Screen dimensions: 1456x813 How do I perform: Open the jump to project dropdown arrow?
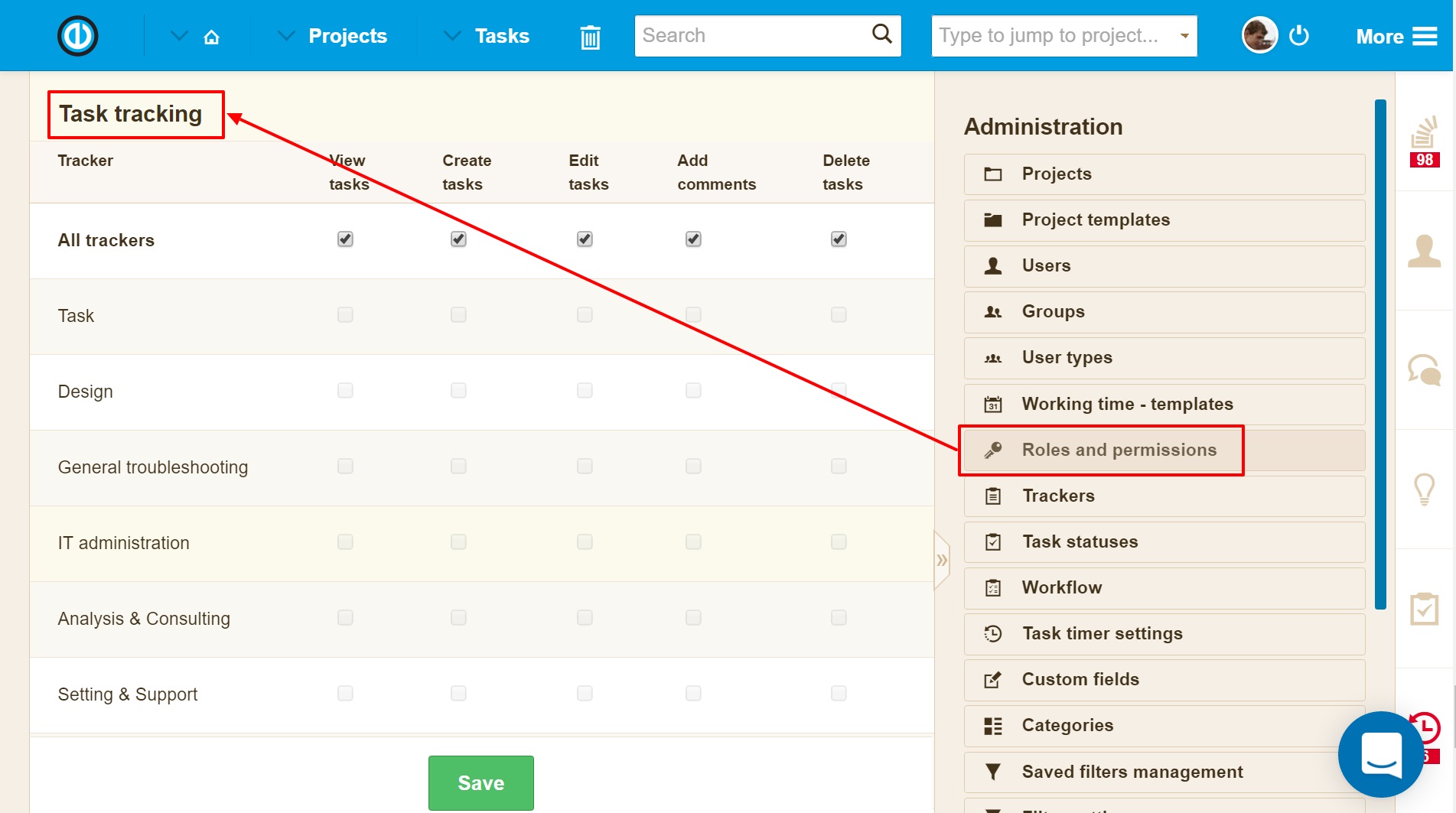pos(1184,36)
